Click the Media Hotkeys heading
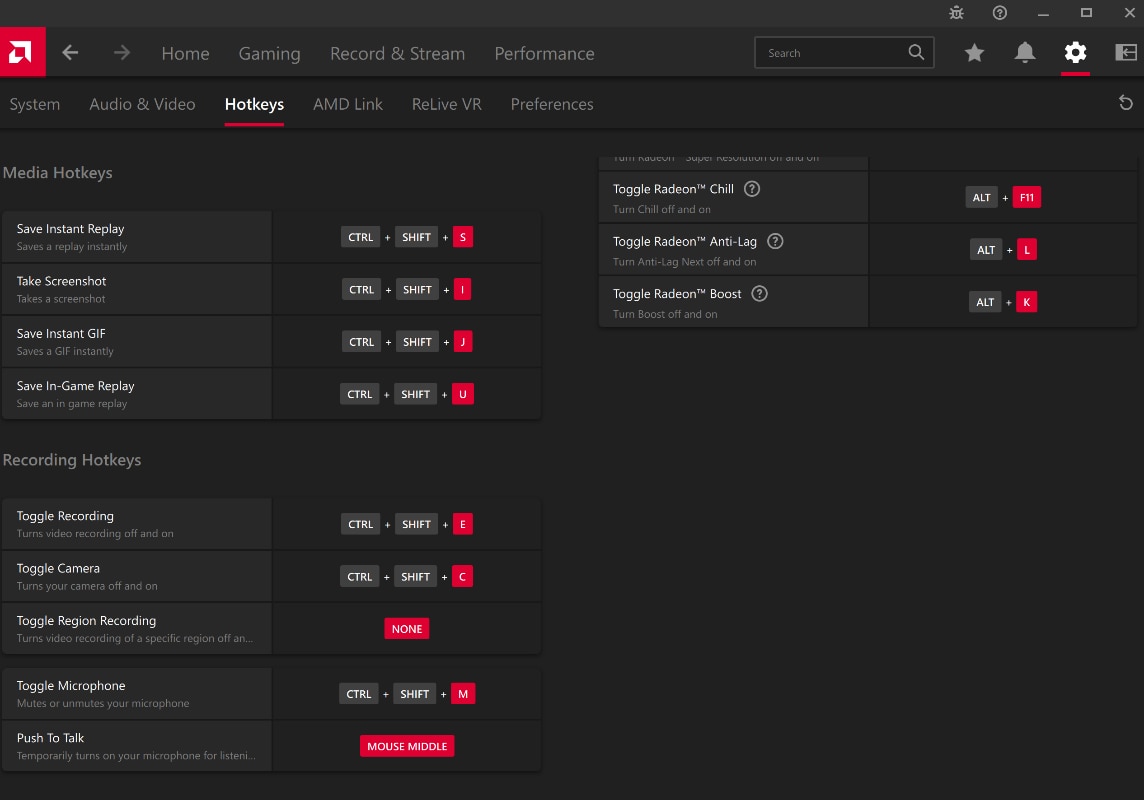 58,173
